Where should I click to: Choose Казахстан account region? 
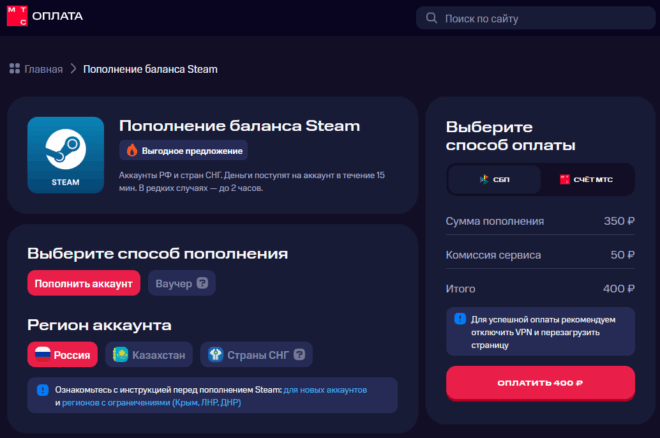click(149, 355)
